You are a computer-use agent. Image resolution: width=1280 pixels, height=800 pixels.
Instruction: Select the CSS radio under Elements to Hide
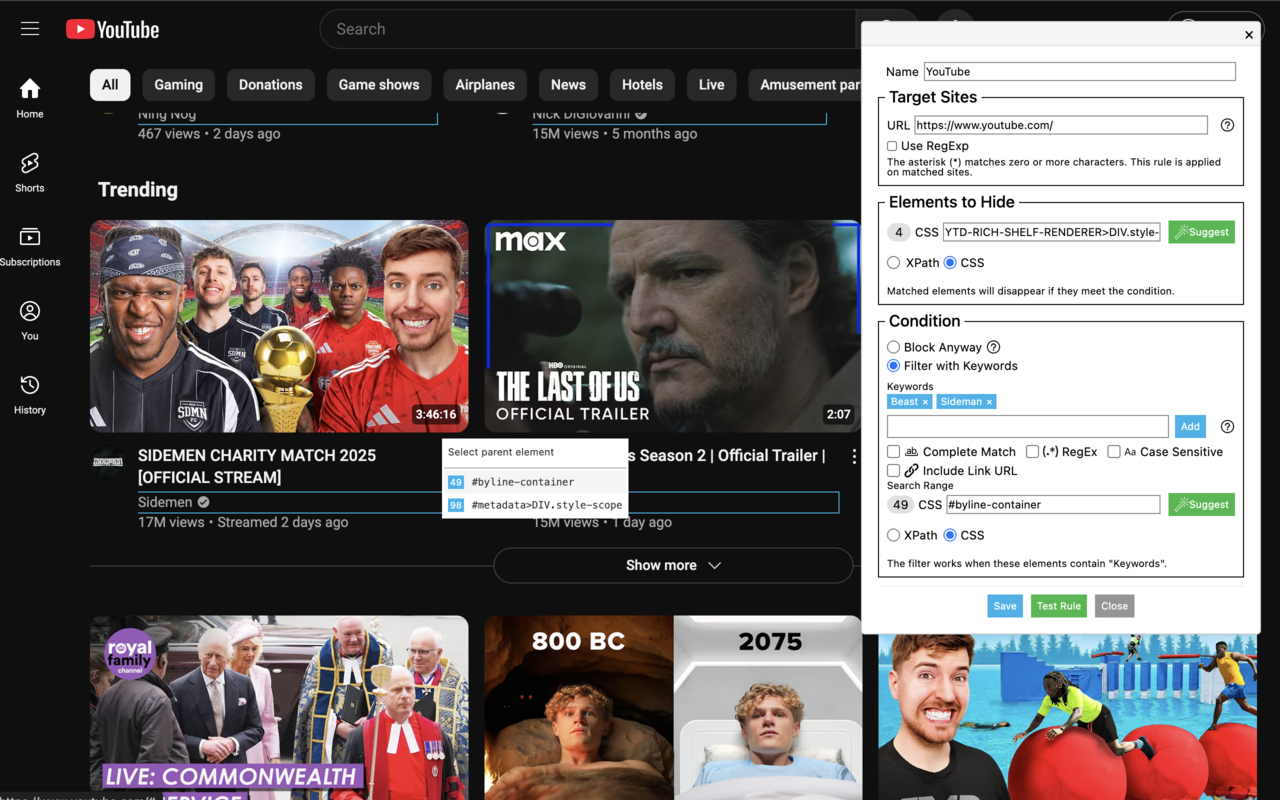click(950, 263)
